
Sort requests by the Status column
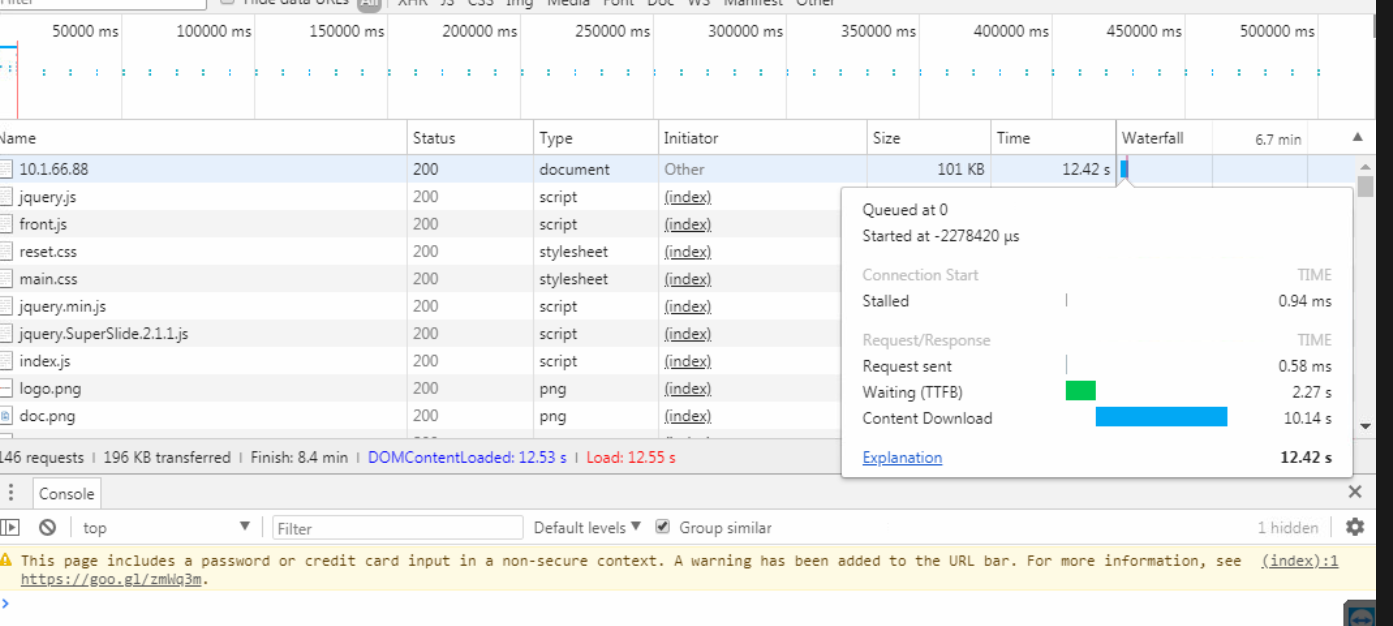[434, 138]
